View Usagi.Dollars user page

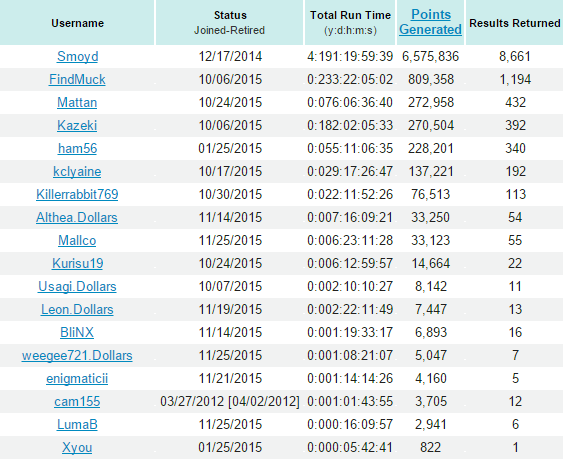pyautogui.click(x=77, y=286)
